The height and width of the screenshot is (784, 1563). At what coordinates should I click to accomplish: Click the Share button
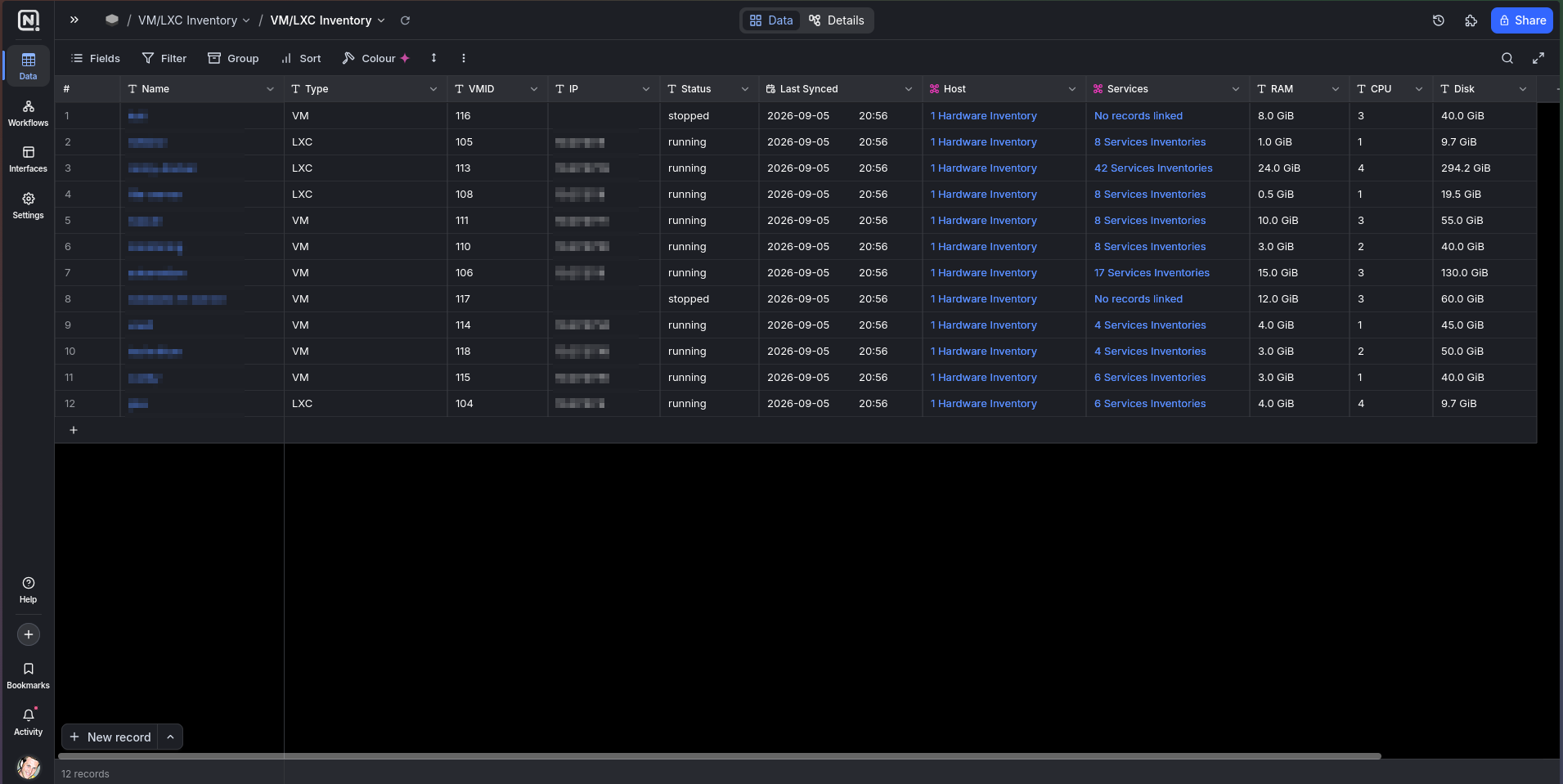[1521, 20]
